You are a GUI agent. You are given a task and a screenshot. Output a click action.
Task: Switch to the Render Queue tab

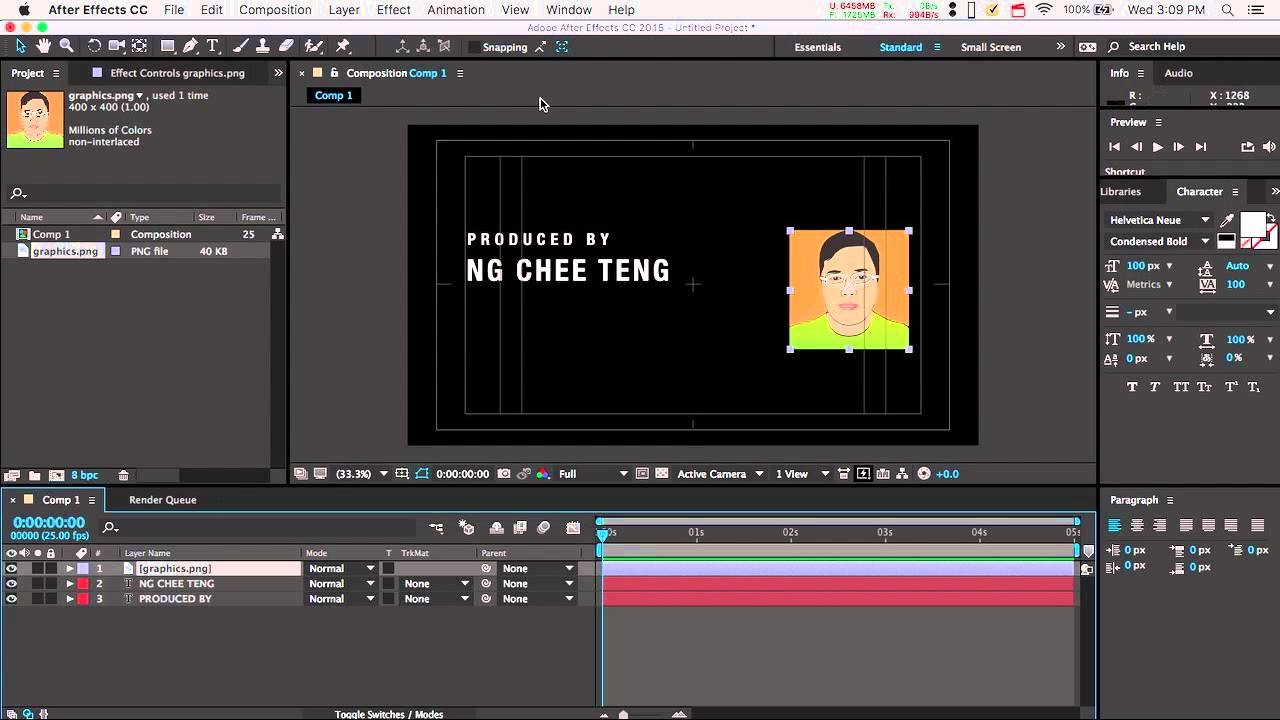pyautogui.click(x=162, y=500)
